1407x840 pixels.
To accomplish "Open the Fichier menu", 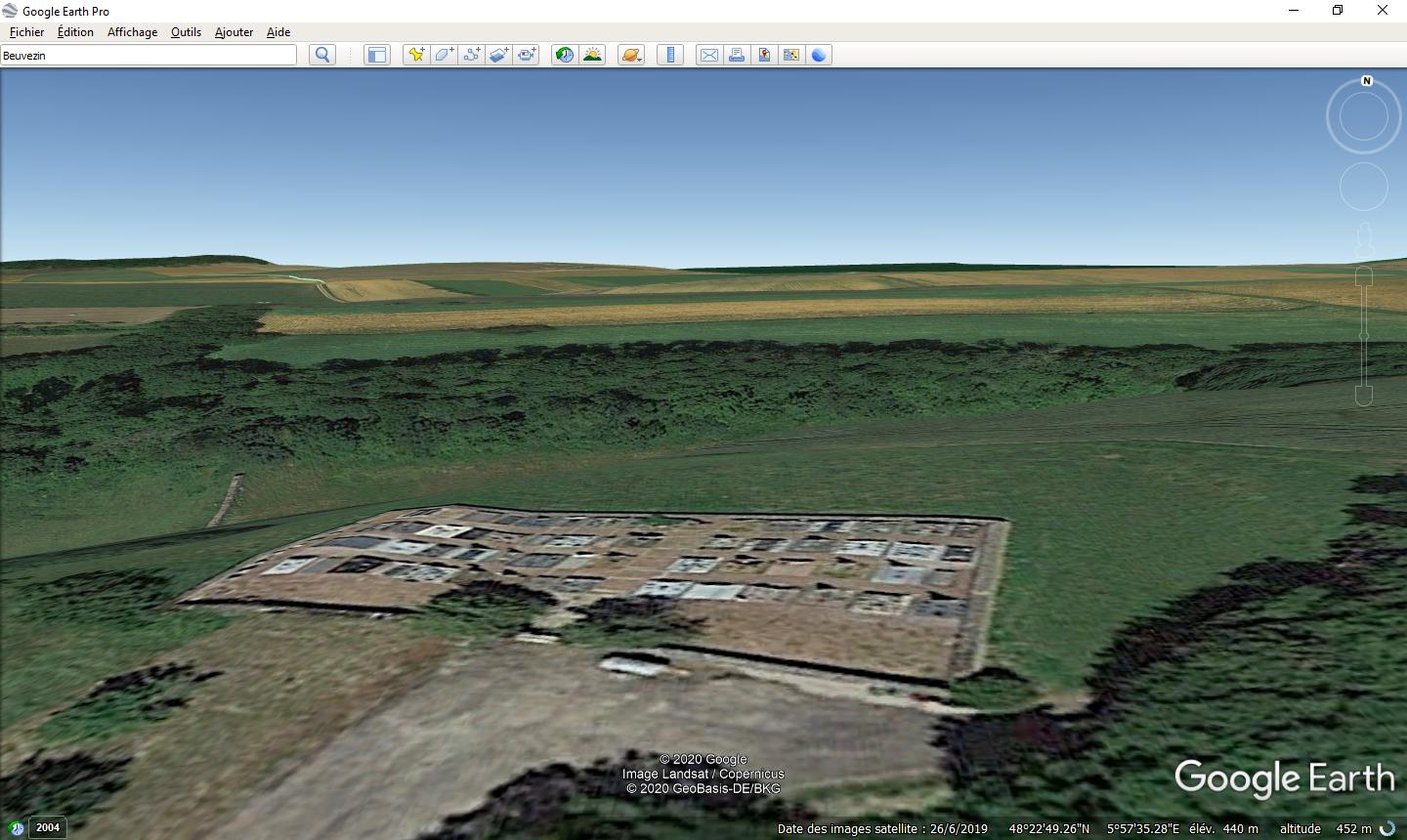I will click(26, 32).
